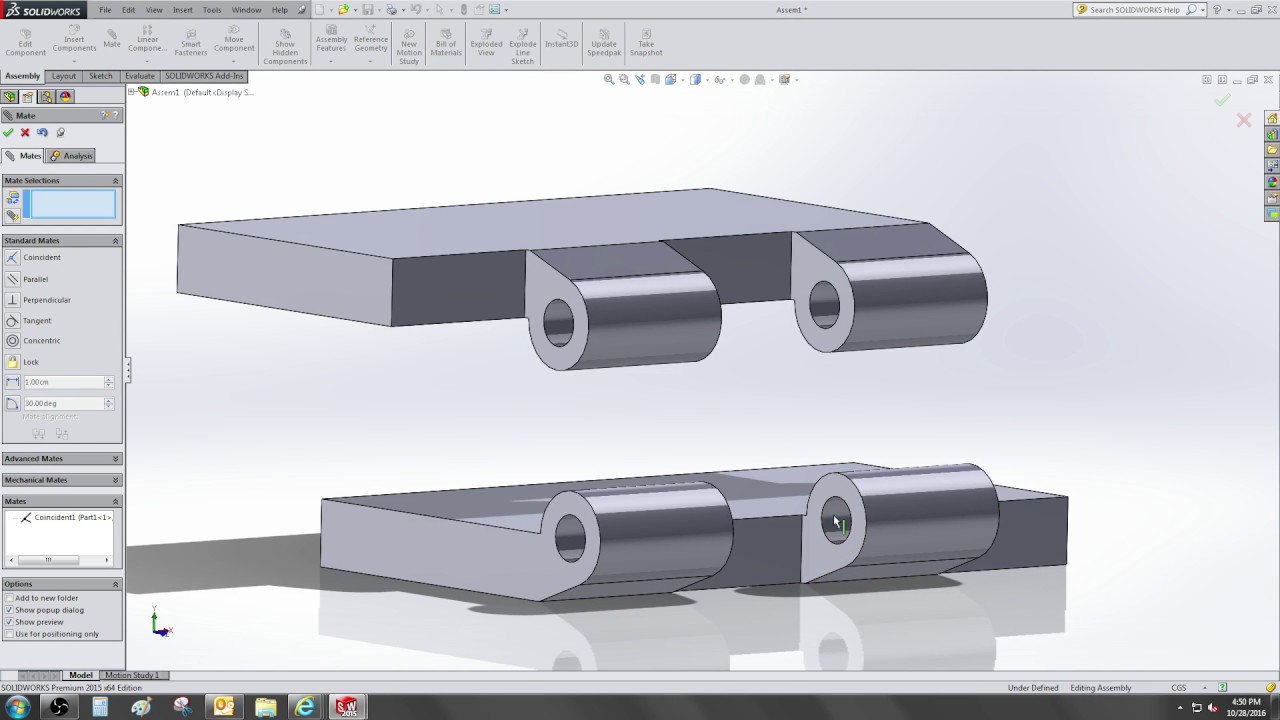
Task: Select Previous View icon
Action: [x=640, y=80]
